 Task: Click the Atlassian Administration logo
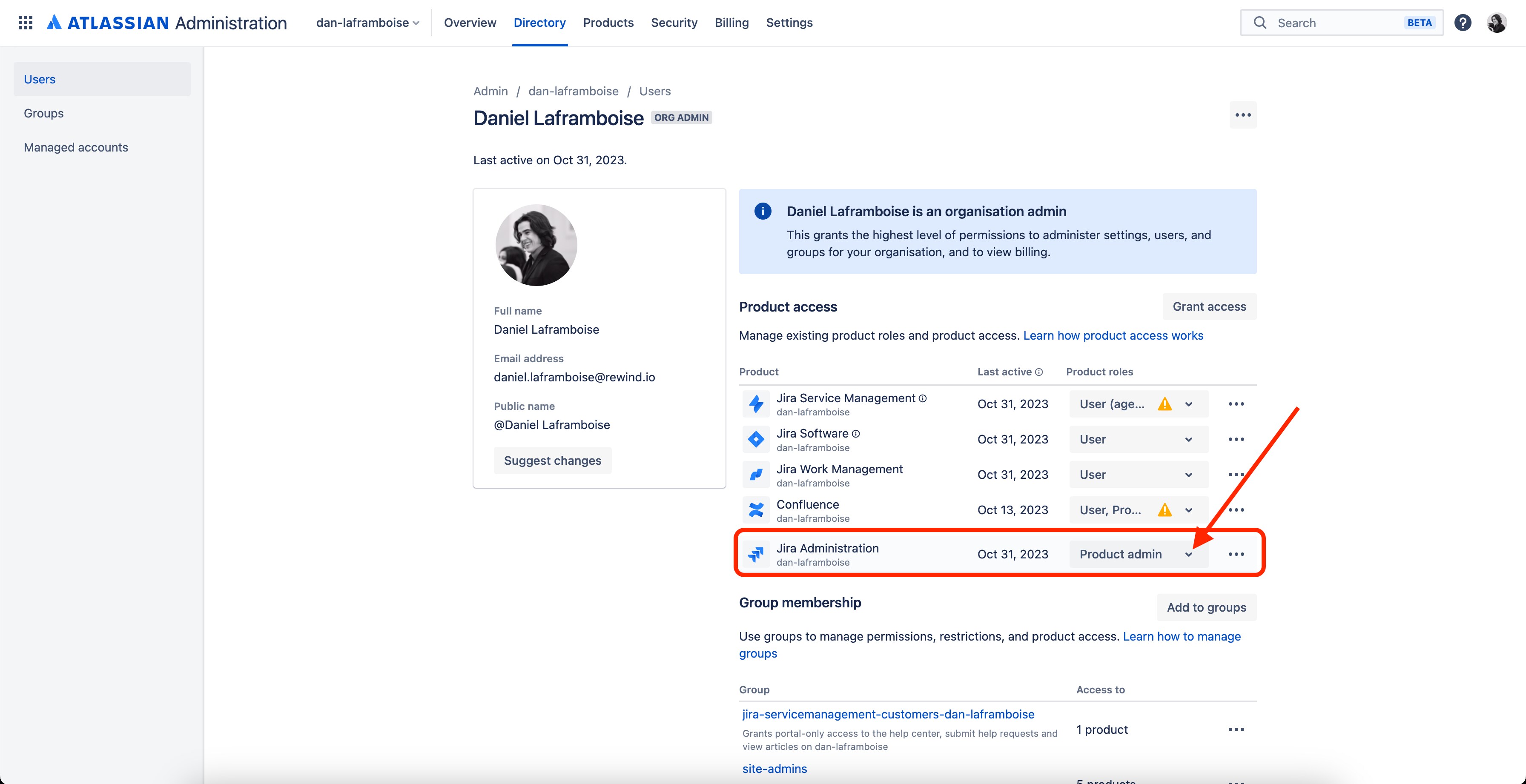pyautogui.click(x=167, y=23)
